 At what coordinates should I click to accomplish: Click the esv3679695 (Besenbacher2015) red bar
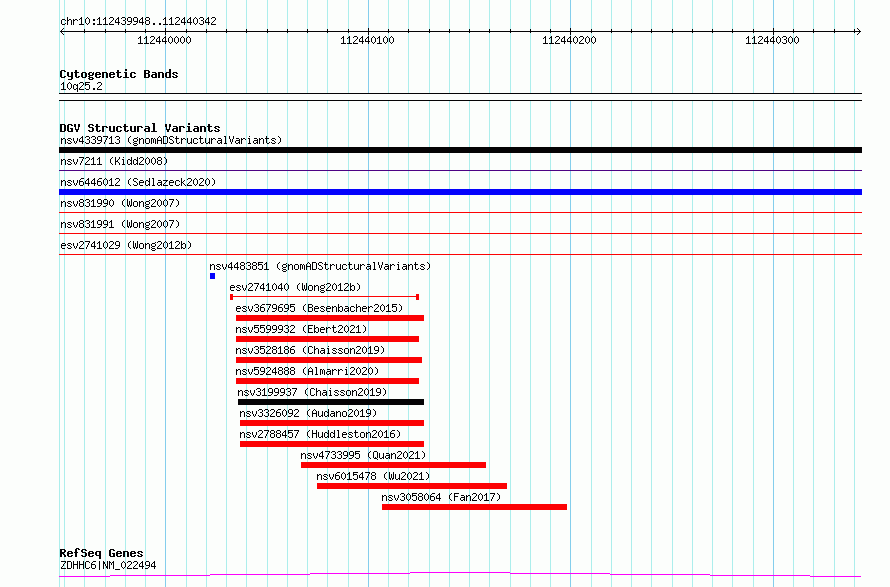[329, 318]
